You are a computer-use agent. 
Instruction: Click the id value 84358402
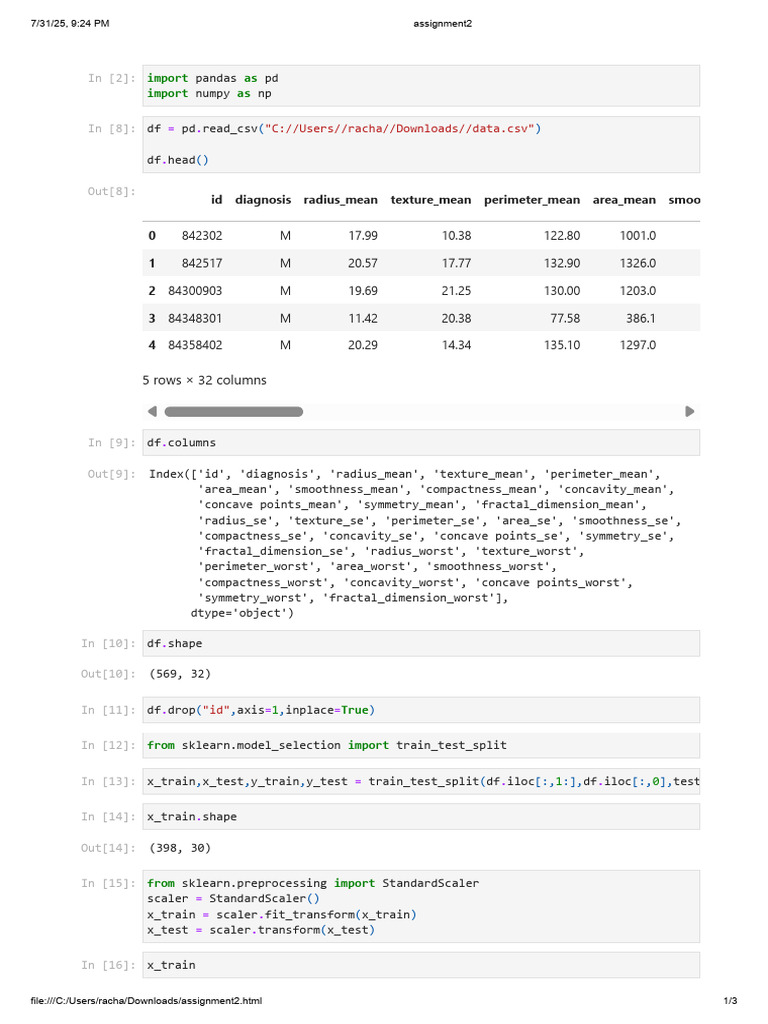coord(195,345)
